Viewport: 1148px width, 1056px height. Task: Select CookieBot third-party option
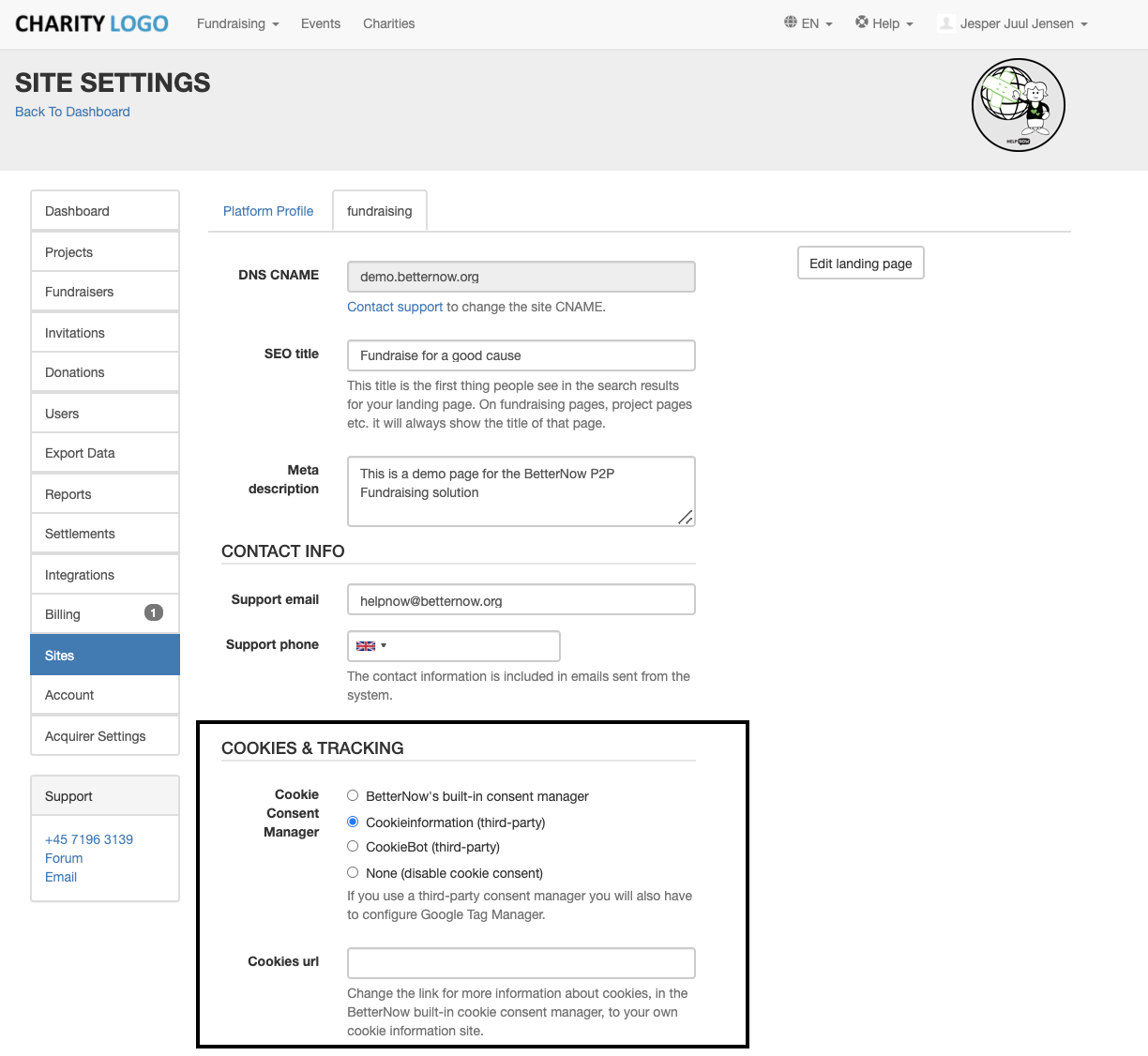tap(353, 846)
